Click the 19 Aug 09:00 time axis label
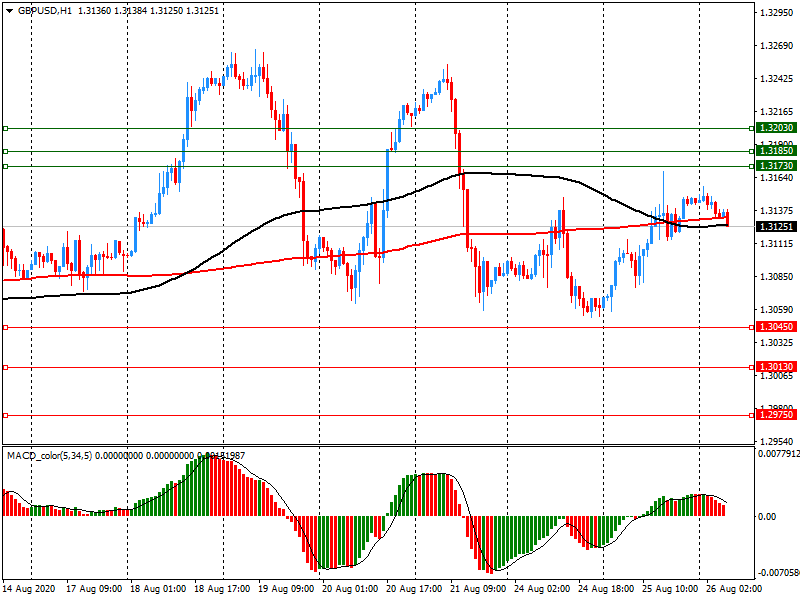The image size is (800, 600). pos(286,589)
